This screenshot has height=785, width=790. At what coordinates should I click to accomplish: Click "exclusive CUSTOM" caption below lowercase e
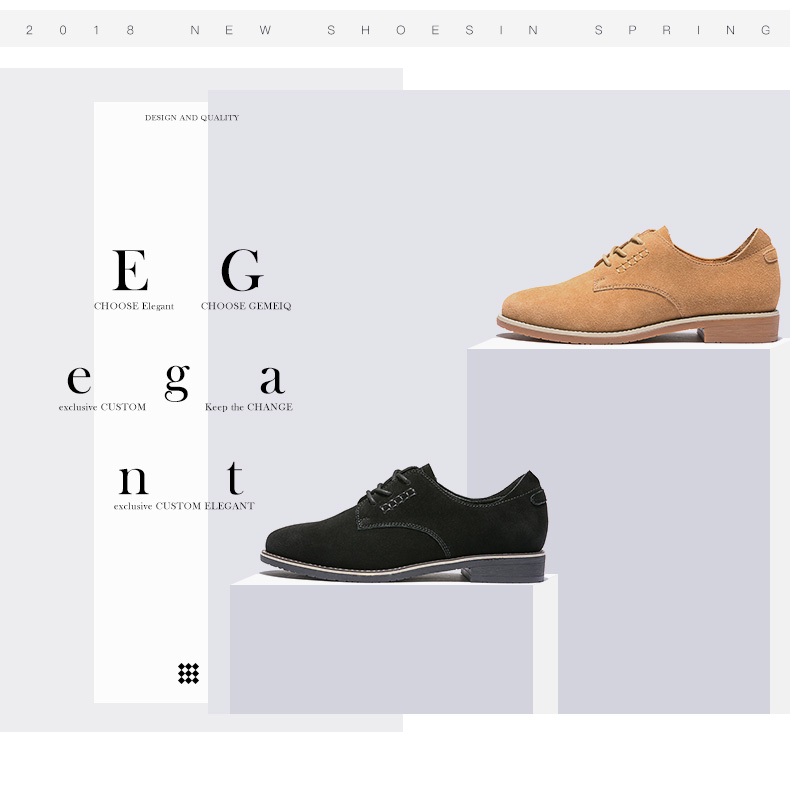[x=102, y=407]
